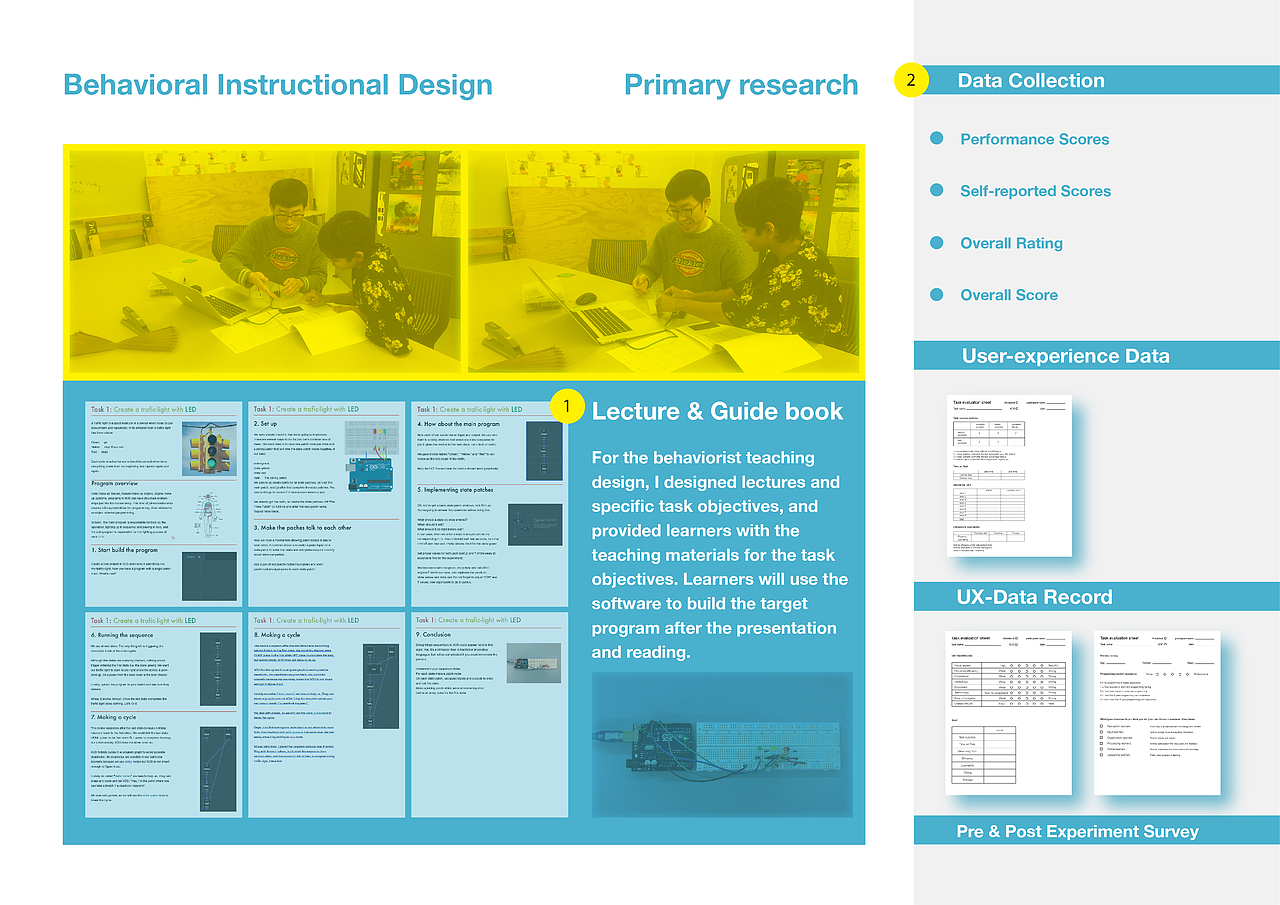
Task: Click the Lecture & Guide book heading
Action: point(718,411)
